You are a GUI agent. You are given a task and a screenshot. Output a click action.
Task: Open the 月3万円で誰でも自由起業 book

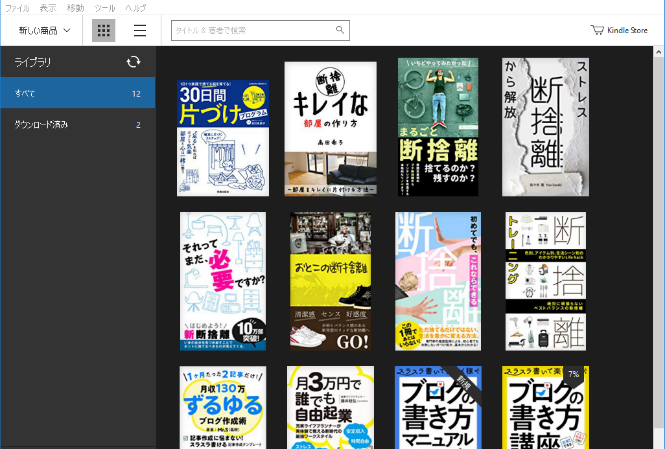[330, 407]
